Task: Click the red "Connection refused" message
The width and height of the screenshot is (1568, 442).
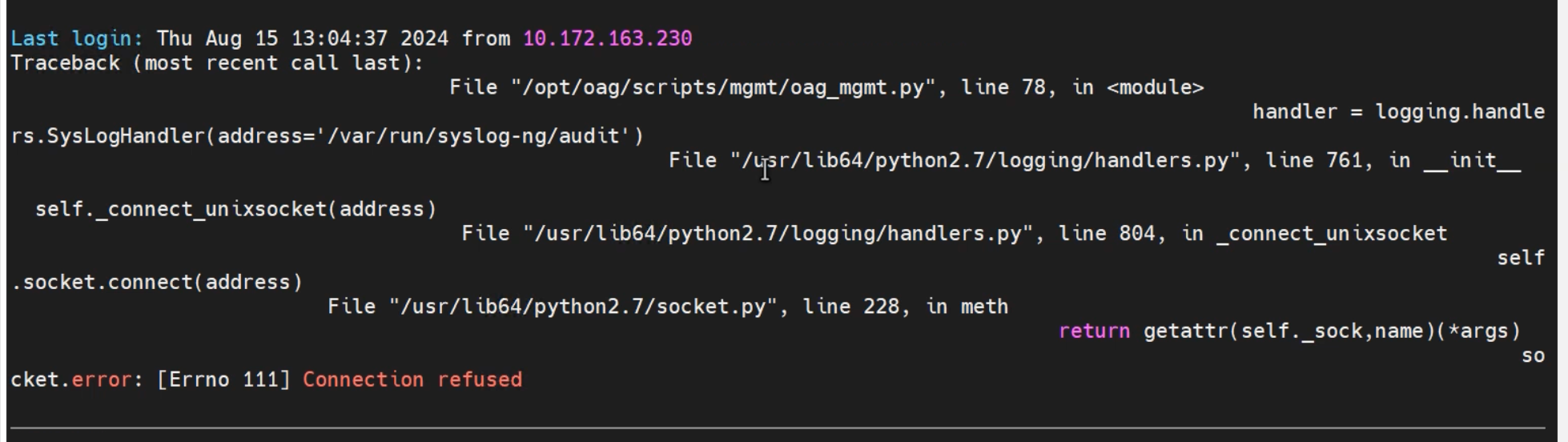Action: (x=412, y=380)
